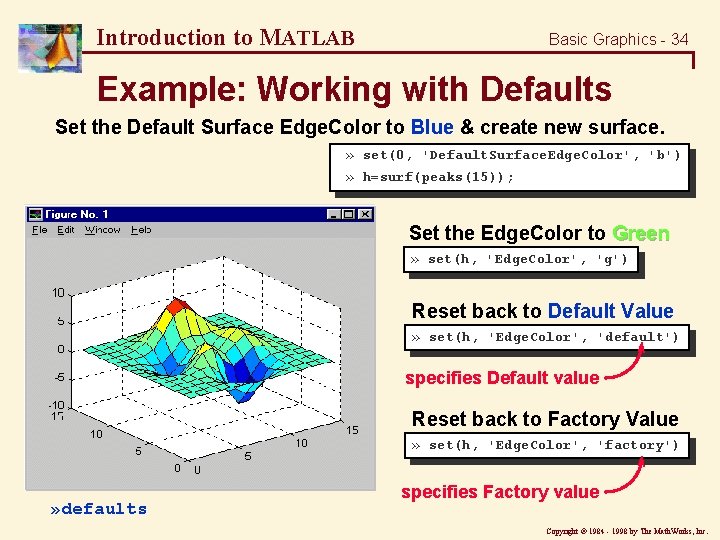Click the set DefaultSurfaceEdgeColor command line
The width and height of the screenshot is (720, 540).
(512, 155)
